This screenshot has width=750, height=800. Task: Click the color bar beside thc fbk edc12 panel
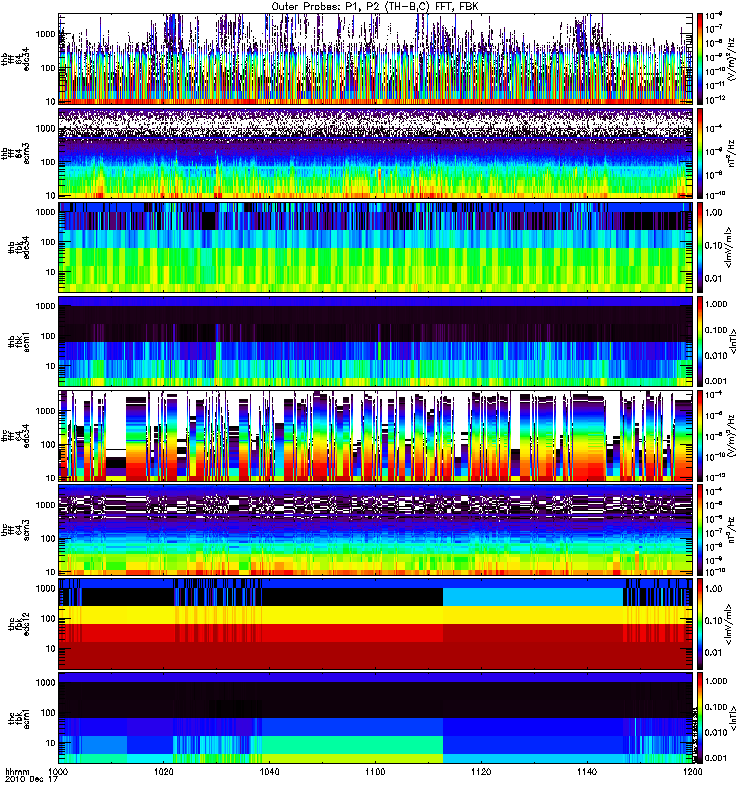[700, 623]
